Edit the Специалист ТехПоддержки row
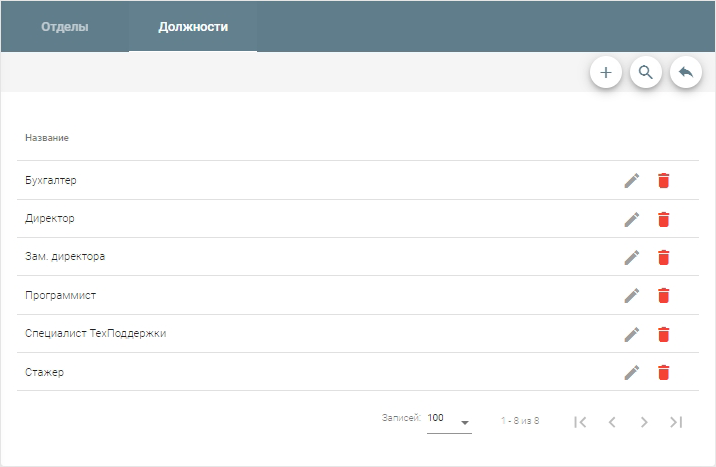Viewport: 716px width, 467px height. point(631,334)
